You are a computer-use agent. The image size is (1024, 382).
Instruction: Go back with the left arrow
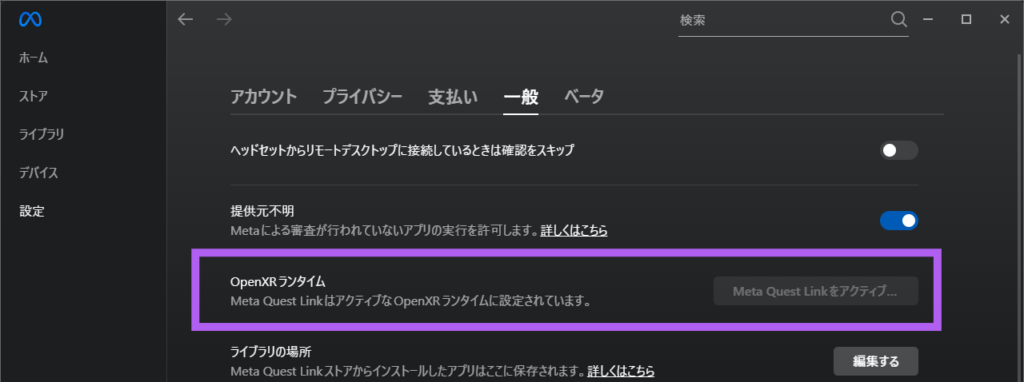[x=185, y=20]
